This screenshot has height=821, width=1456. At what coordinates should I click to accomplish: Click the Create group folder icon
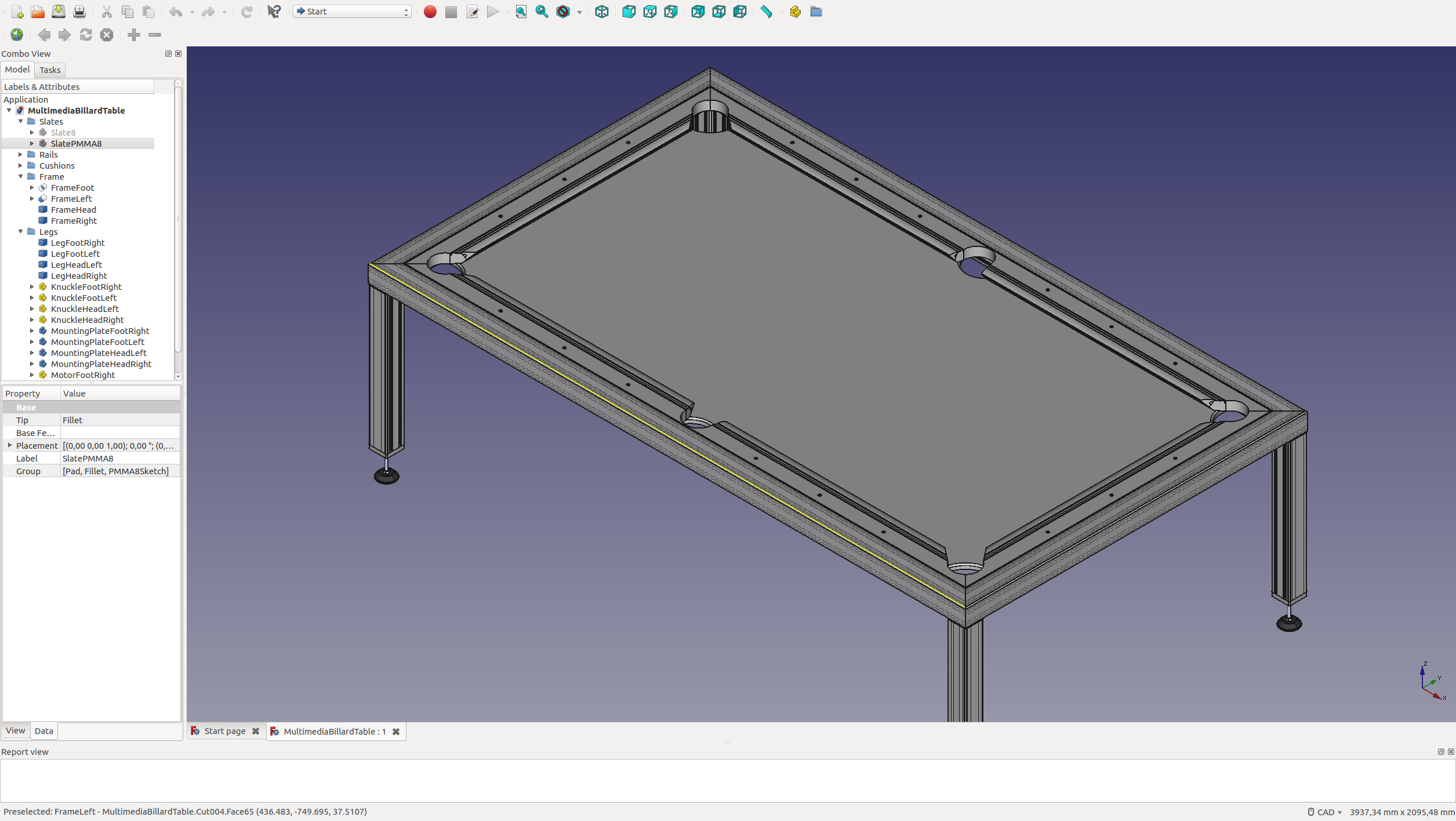point(816,12)
